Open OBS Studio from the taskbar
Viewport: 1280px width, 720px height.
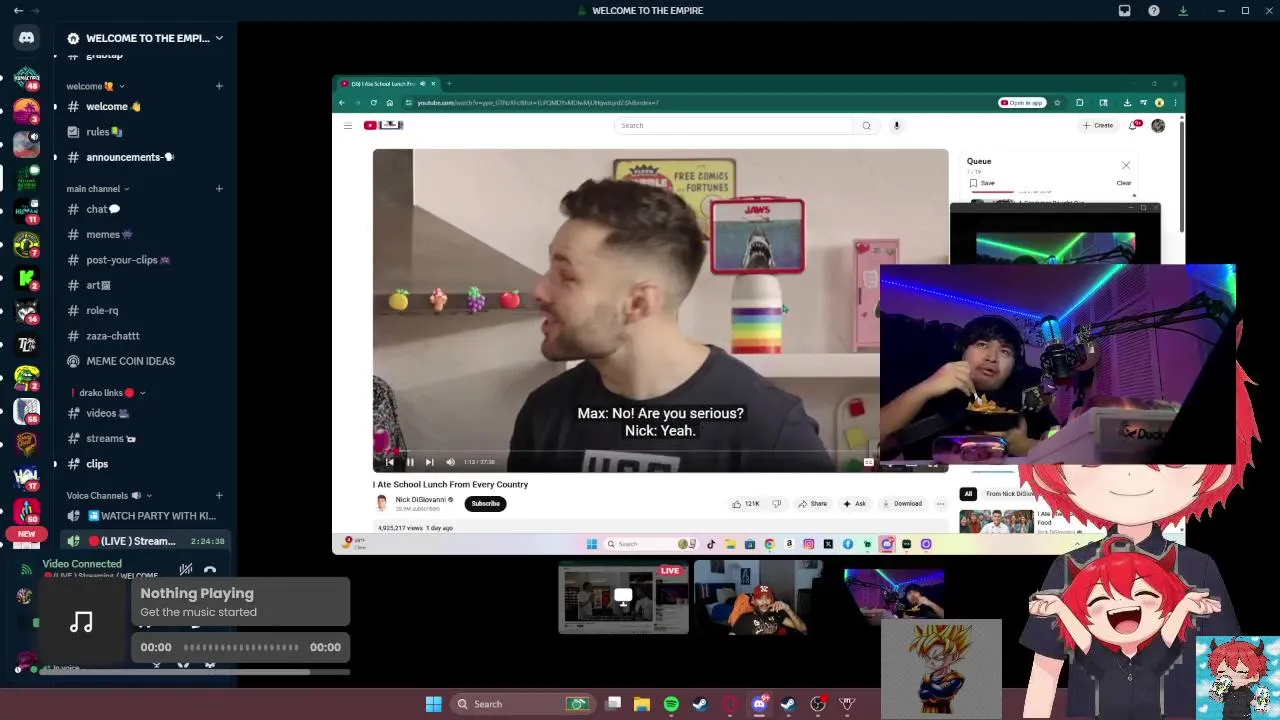(818, 704)
